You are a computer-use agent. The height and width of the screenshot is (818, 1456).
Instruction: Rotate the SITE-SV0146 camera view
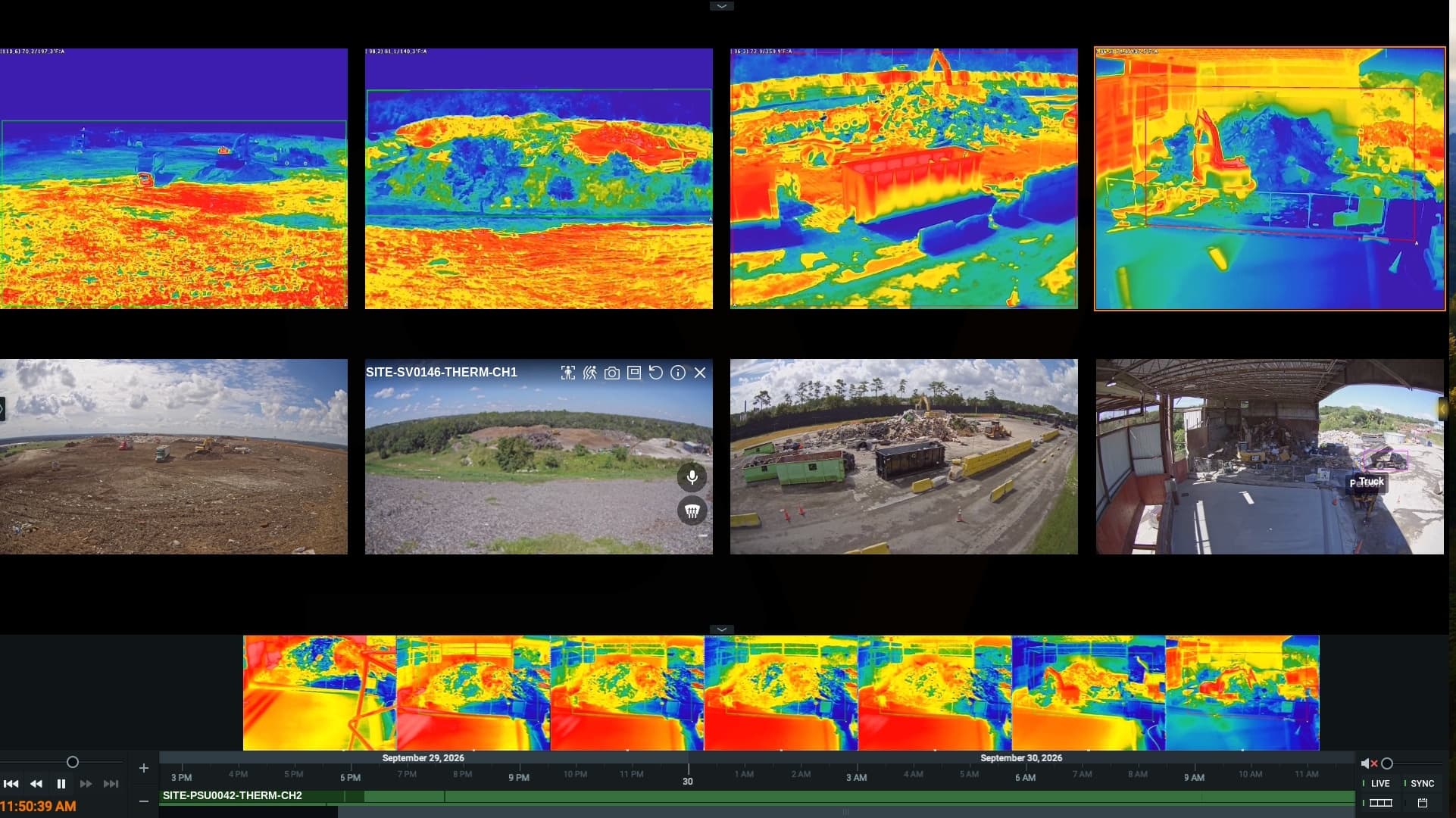point(656,373)
